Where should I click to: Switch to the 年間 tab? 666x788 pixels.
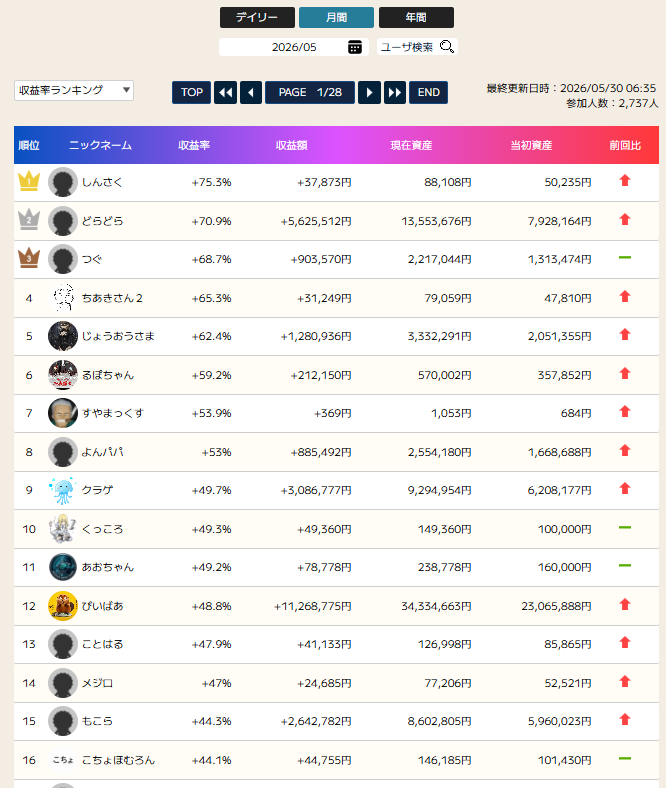click(416, 18)
